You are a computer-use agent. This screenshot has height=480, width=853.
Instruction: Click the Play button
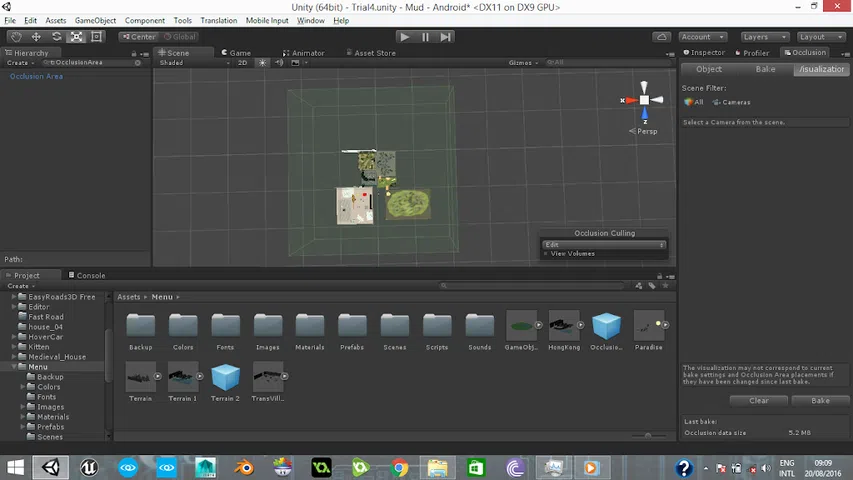(404, 37)
